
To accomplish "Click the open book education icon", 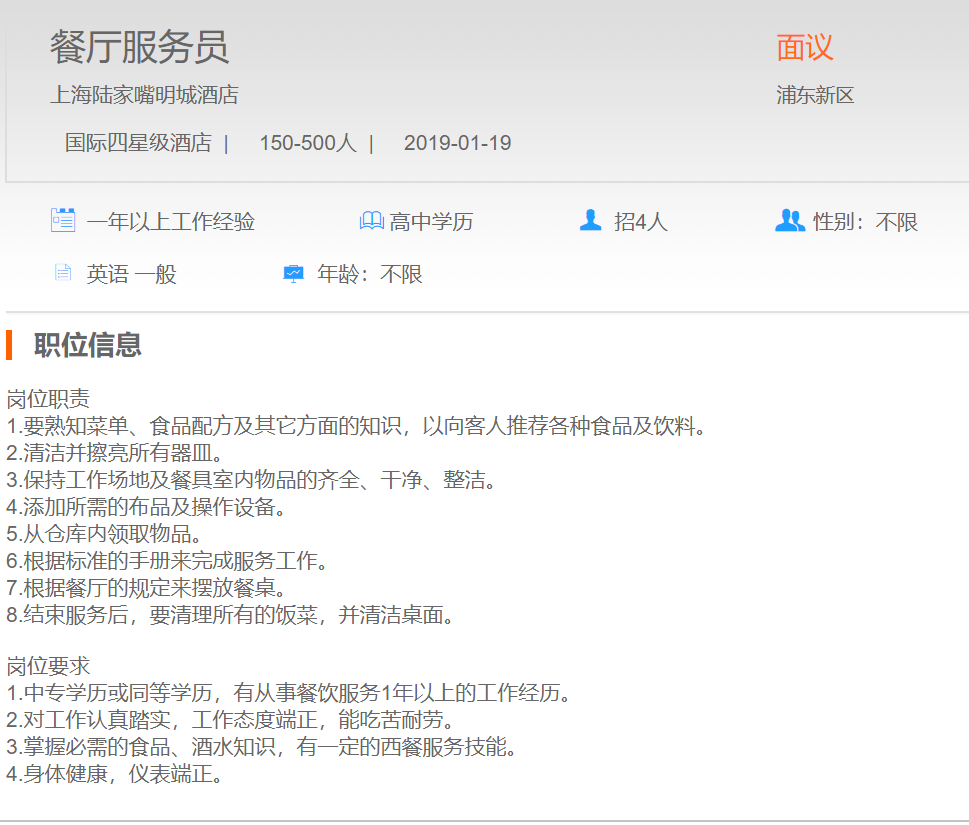I will [x=371, y=221].
